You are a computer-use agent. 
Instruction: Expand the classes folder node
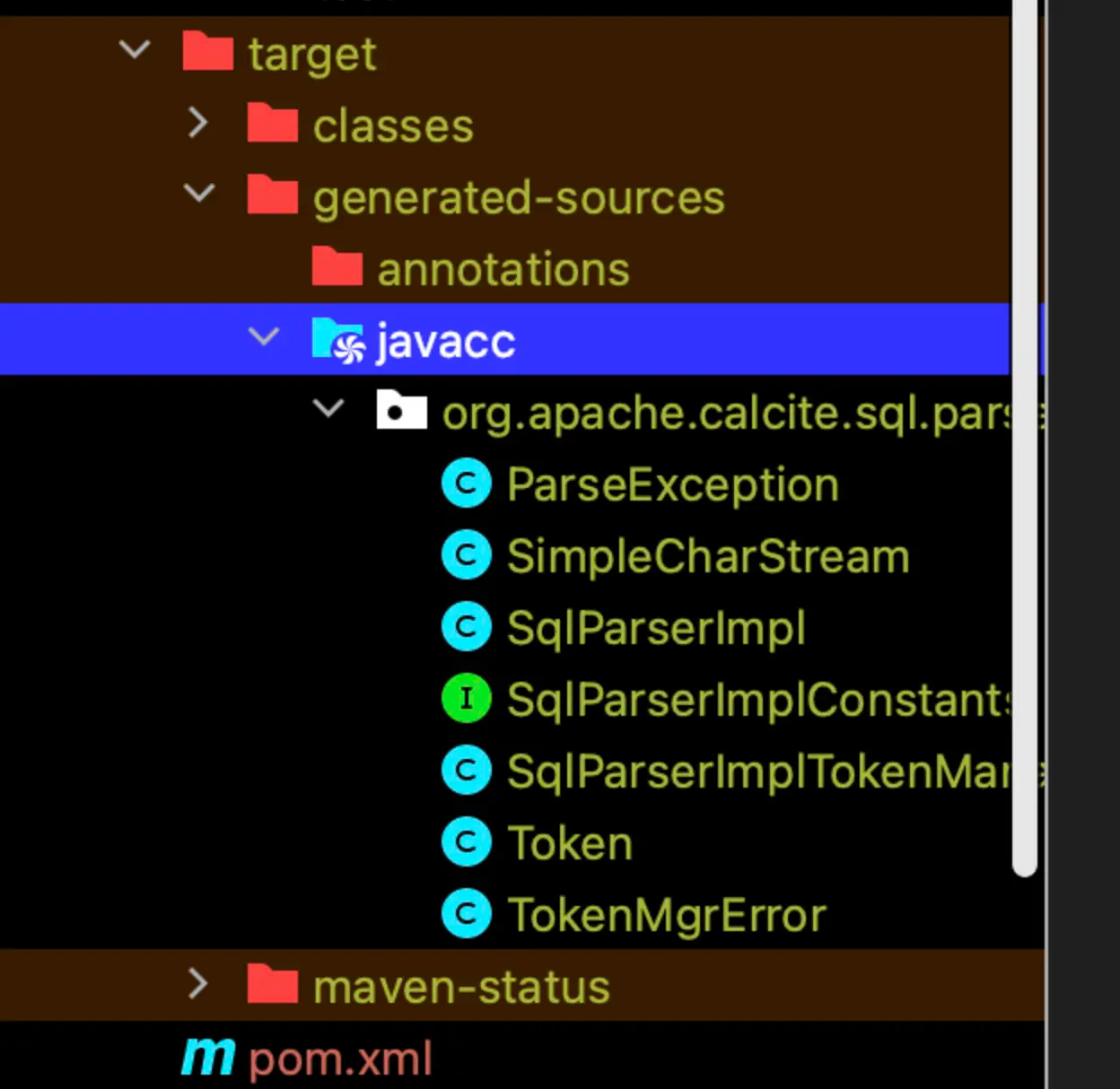click(x=198, y=124)
